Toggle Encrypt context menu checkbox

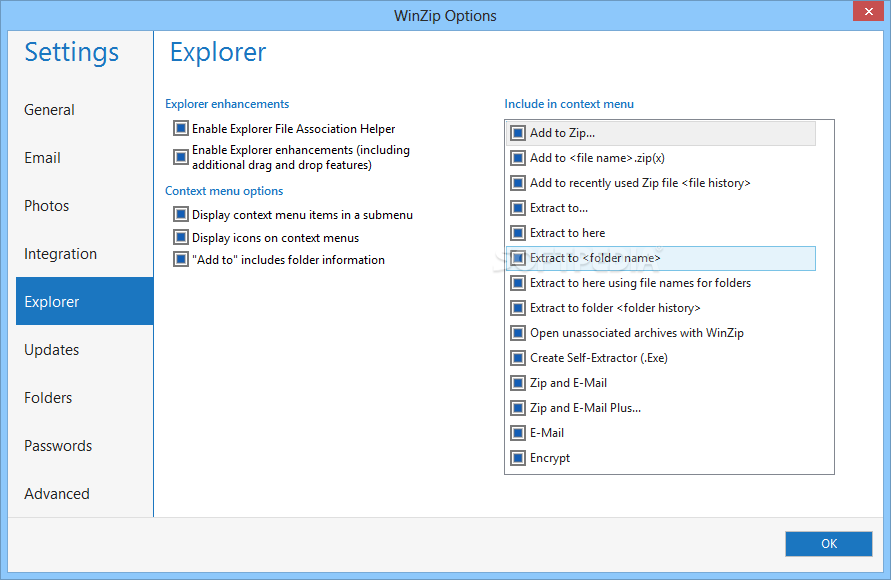coord(518,458)
